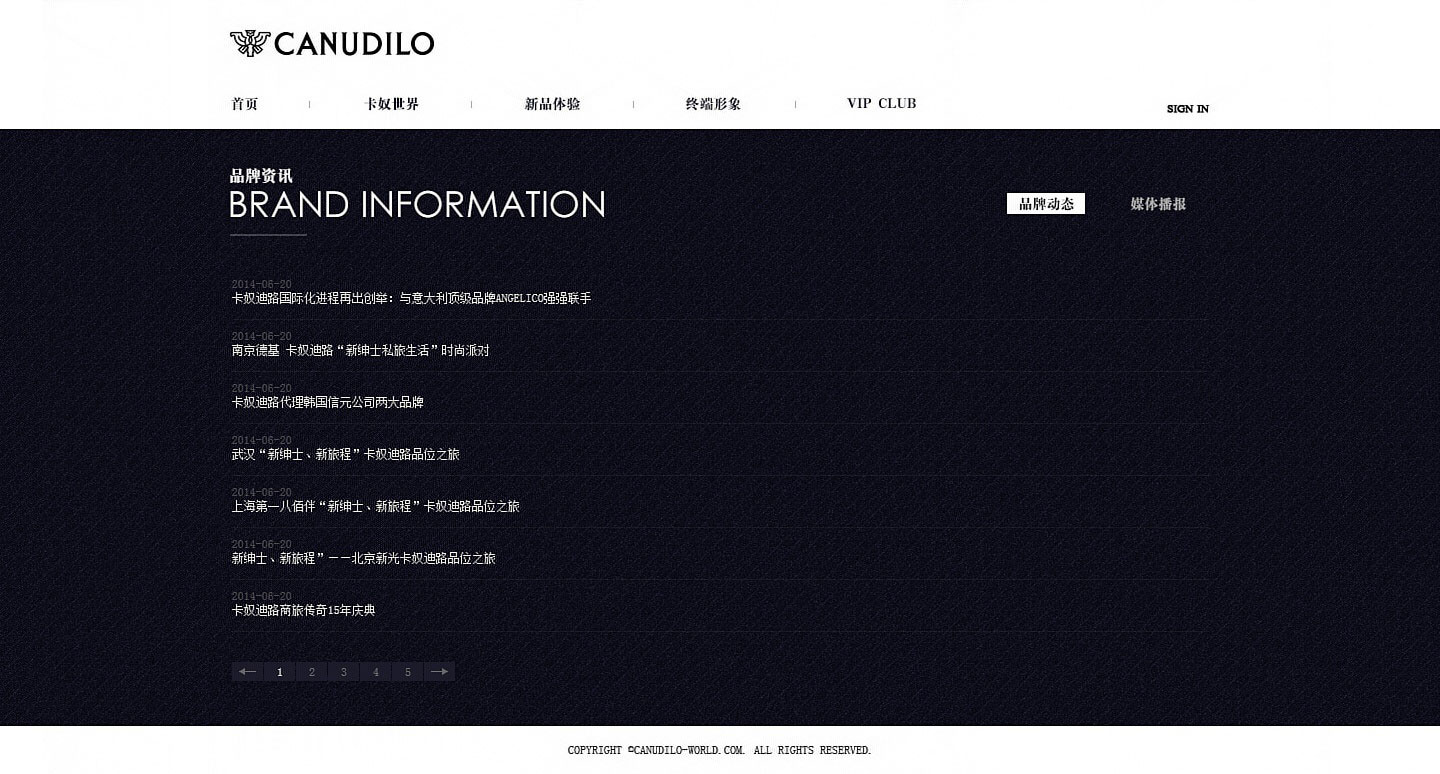This screenshot has height=774, width=1440.
Task: Go to pagination page 4
Action: (376, 672)
